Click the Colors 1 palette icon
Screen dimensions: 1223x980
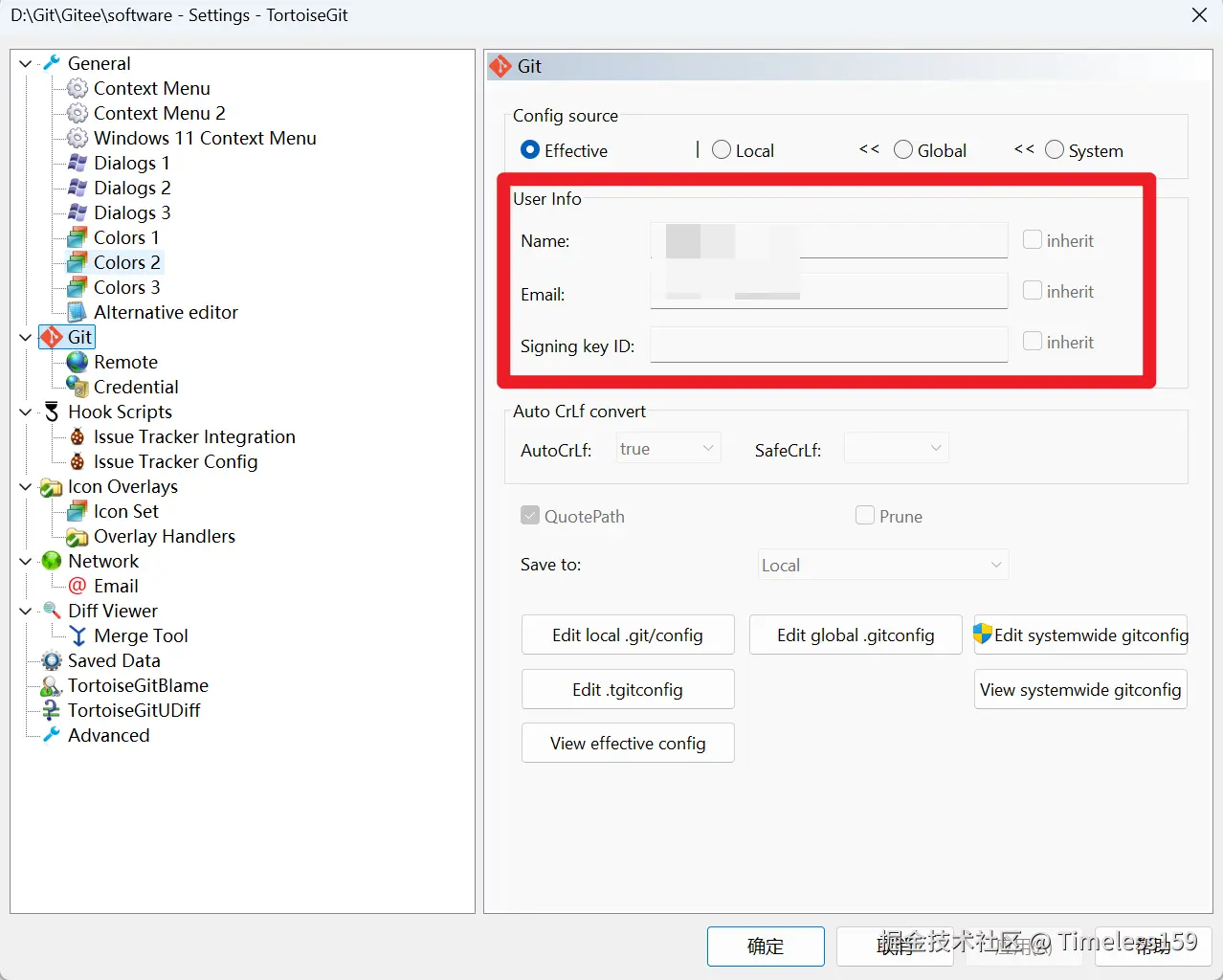click(78, 237)
